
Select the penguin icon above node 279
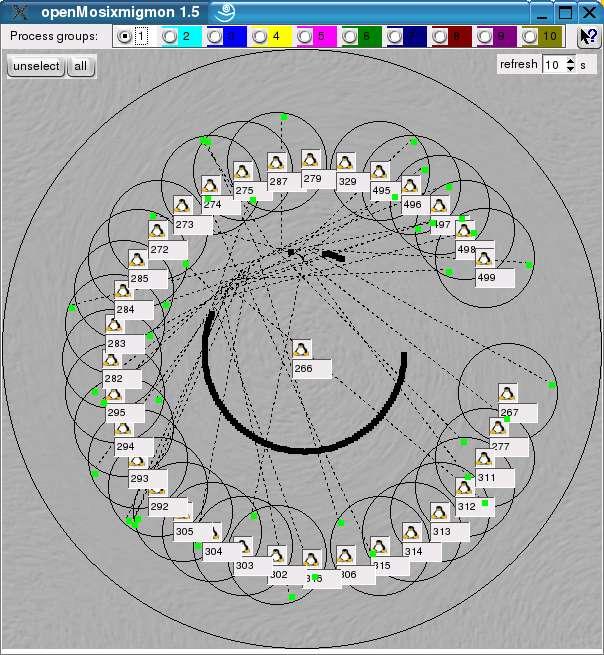coord(310,160)
